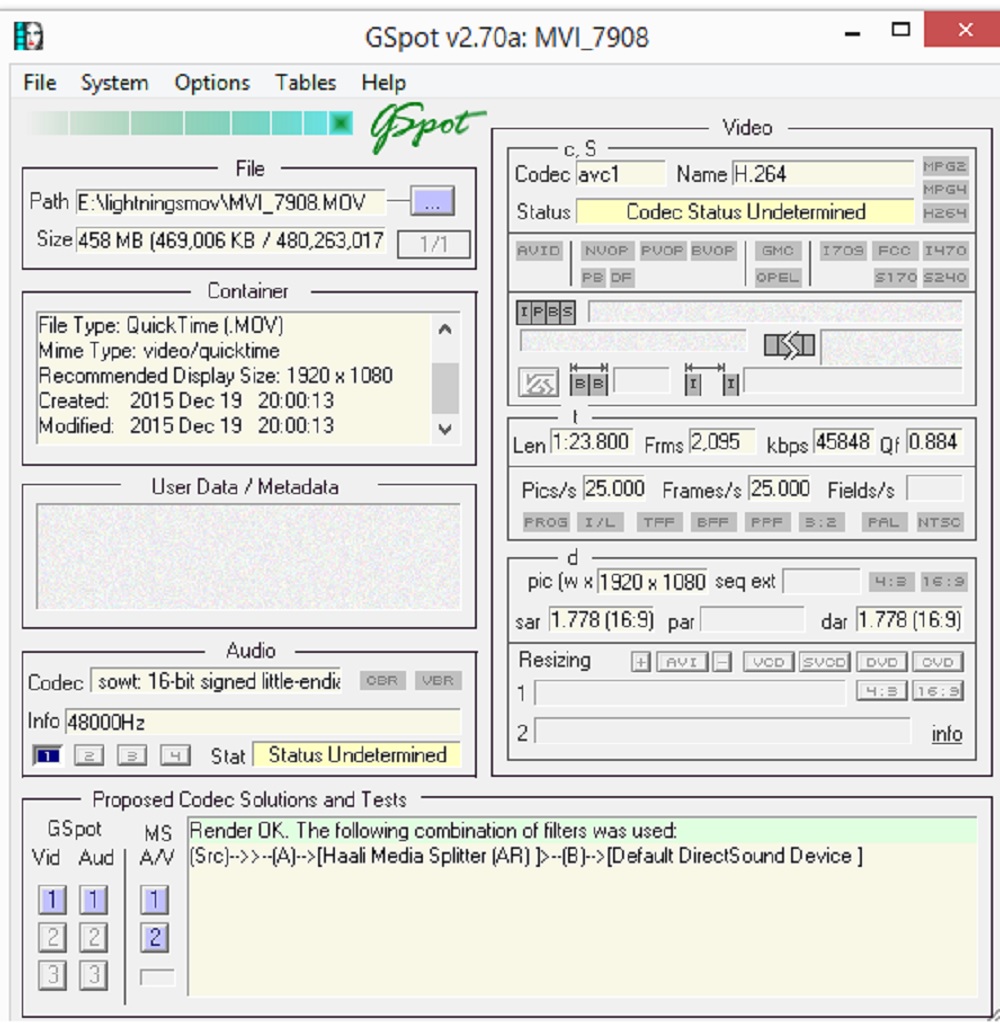The height and width of the screenshot is (1023, 1000).
Task: Open the File menu
Action: [40, 83]
